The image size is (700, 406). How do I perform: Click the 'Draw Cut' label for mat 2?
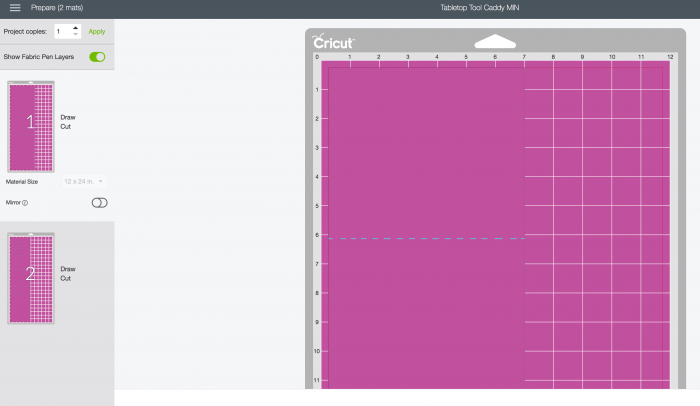point(68,273)
